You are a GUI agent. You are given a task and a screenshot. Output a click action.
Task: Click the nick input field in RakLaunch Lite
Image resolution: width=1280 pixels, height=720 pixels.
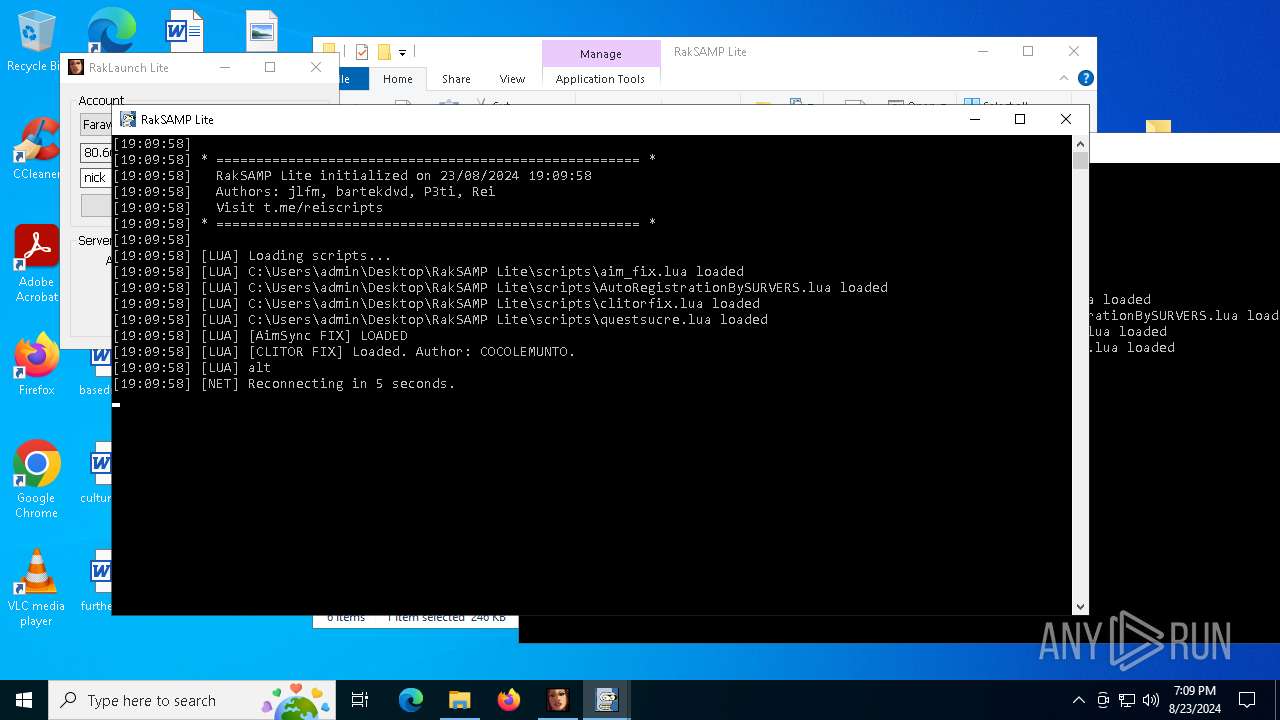[96, 177]
